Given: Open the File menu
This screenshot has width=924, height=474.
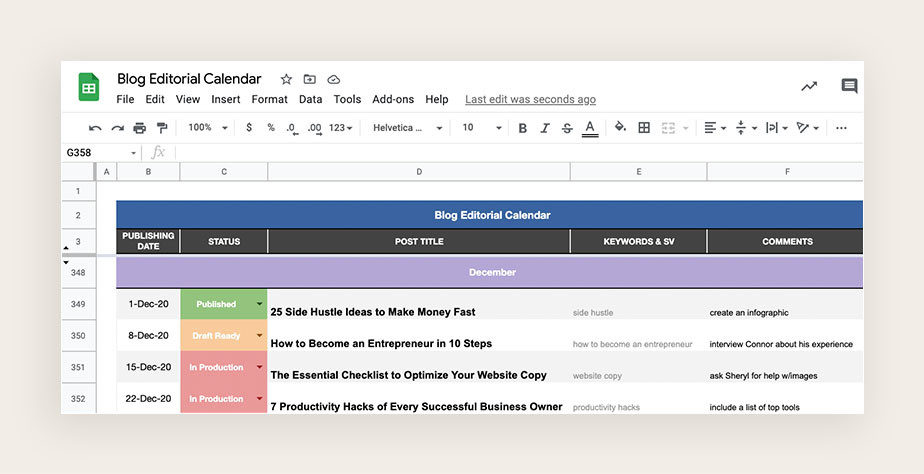Looking at the screenshot, I should 125,99.
